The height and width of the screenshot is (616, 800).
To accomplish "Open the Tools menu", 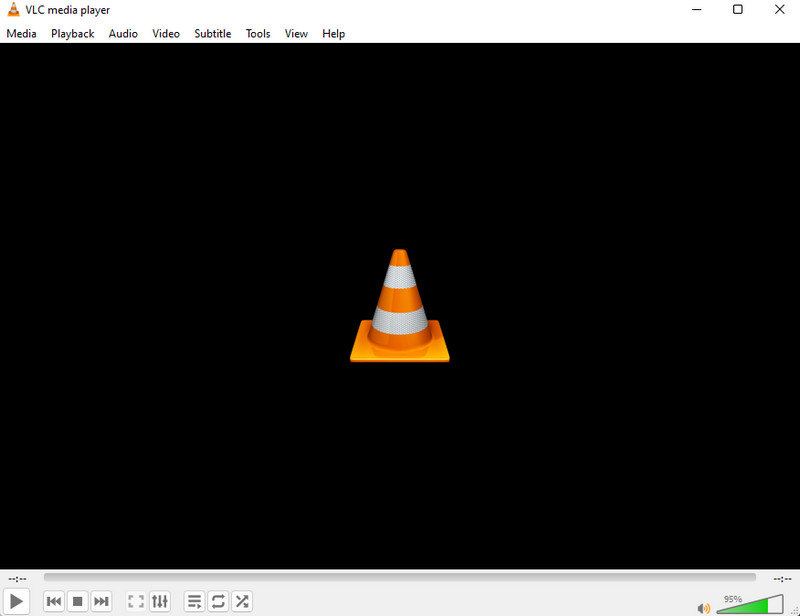I will (258, 33).
